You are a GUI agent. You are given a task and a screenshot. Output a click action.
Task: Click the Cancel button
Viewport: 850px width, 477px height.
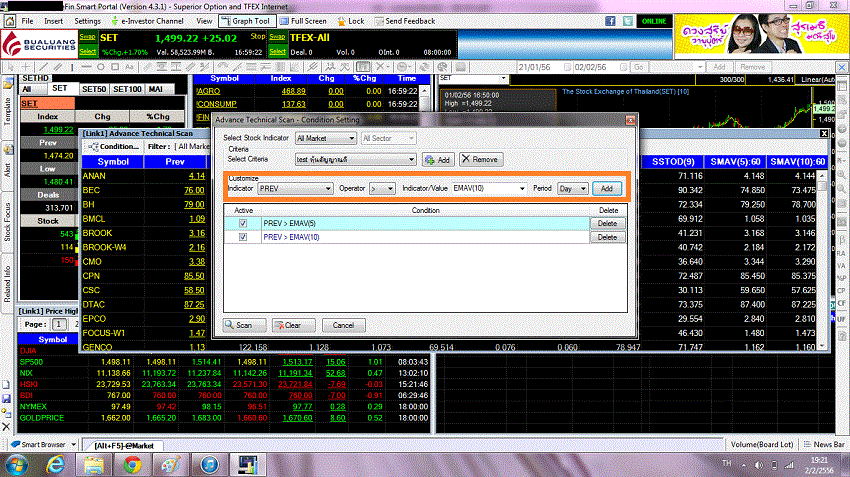[x=343, y=325]
